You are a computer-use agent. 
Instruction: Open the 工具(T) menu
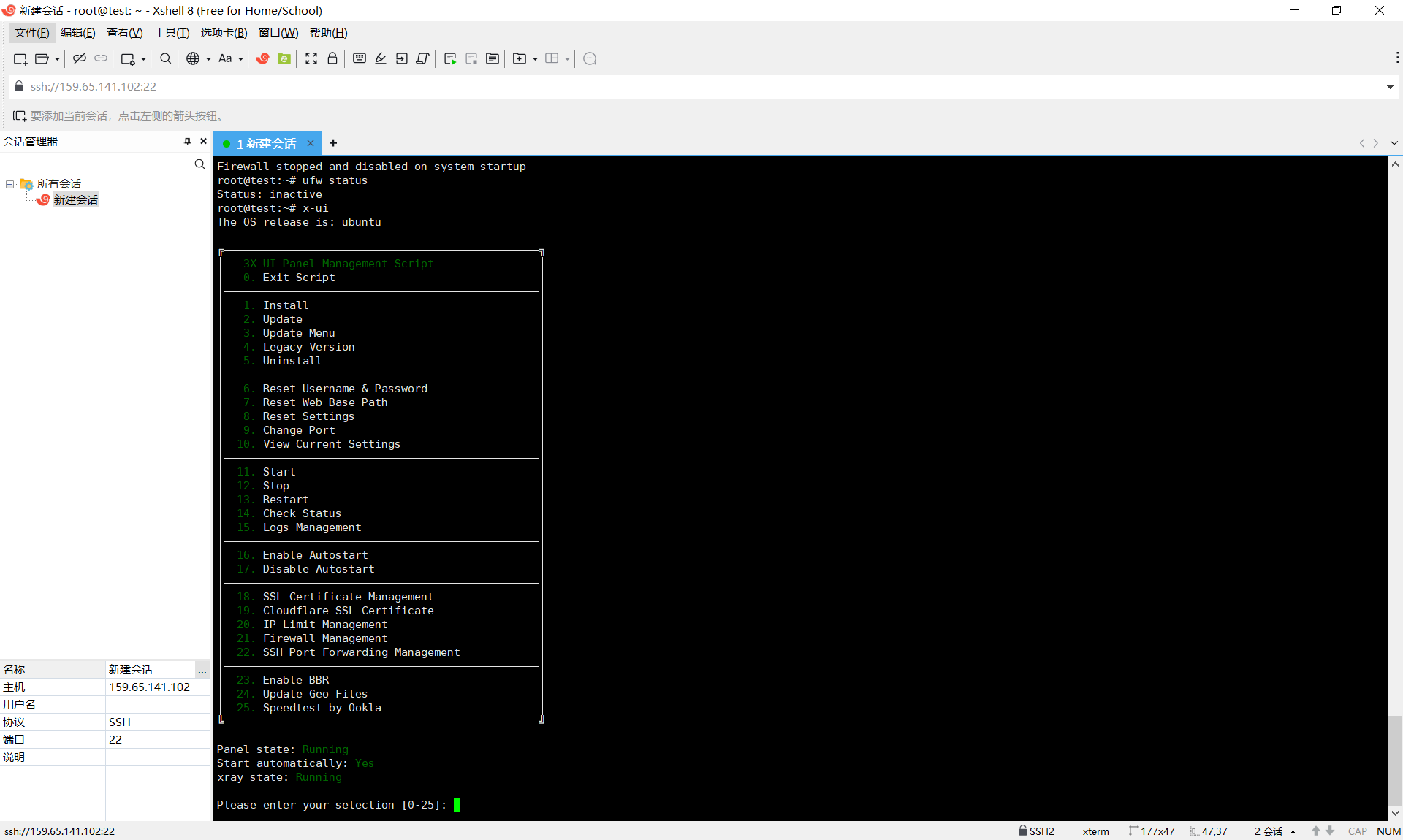point(172,33)
